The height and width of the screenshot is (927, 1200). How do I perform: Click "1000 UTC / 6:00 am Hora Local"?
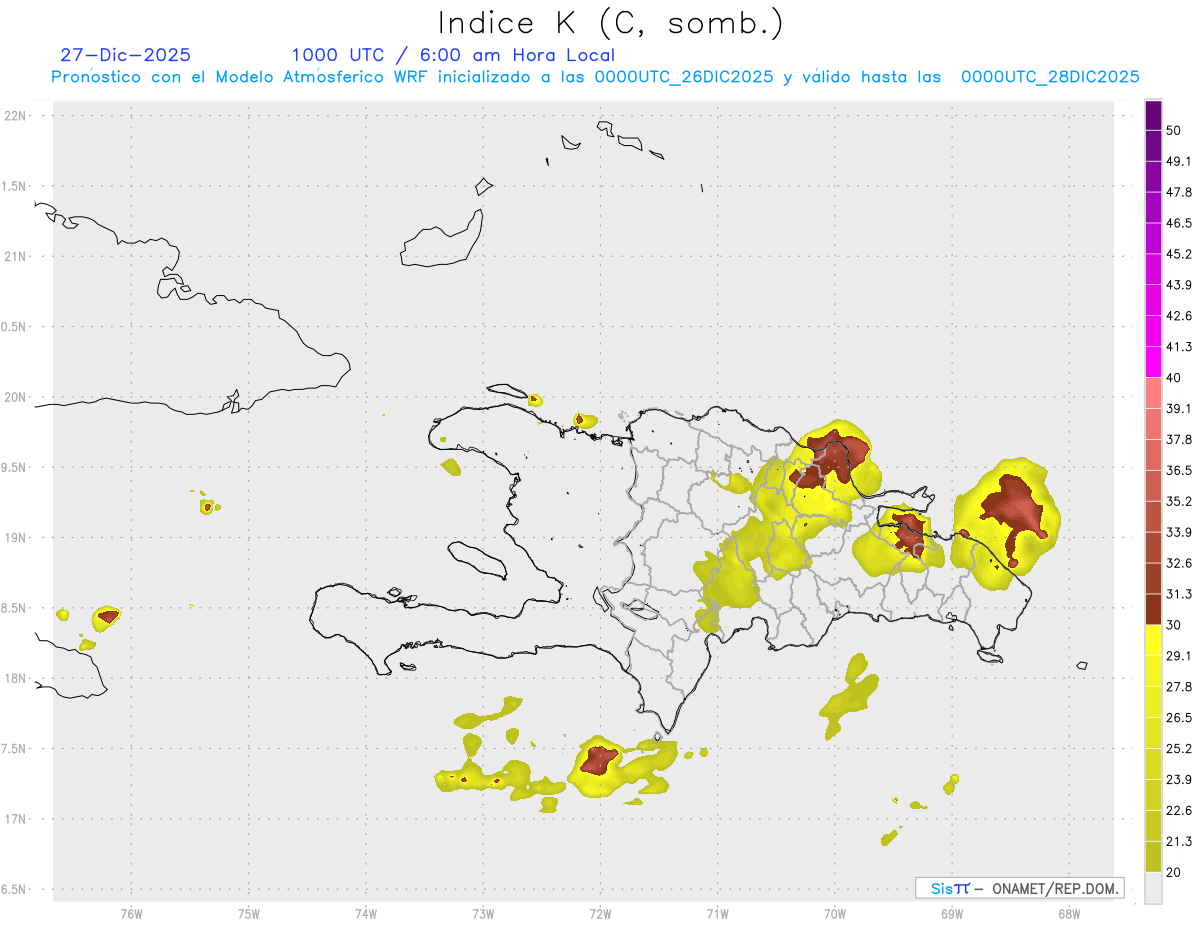(x=453, y=56)
